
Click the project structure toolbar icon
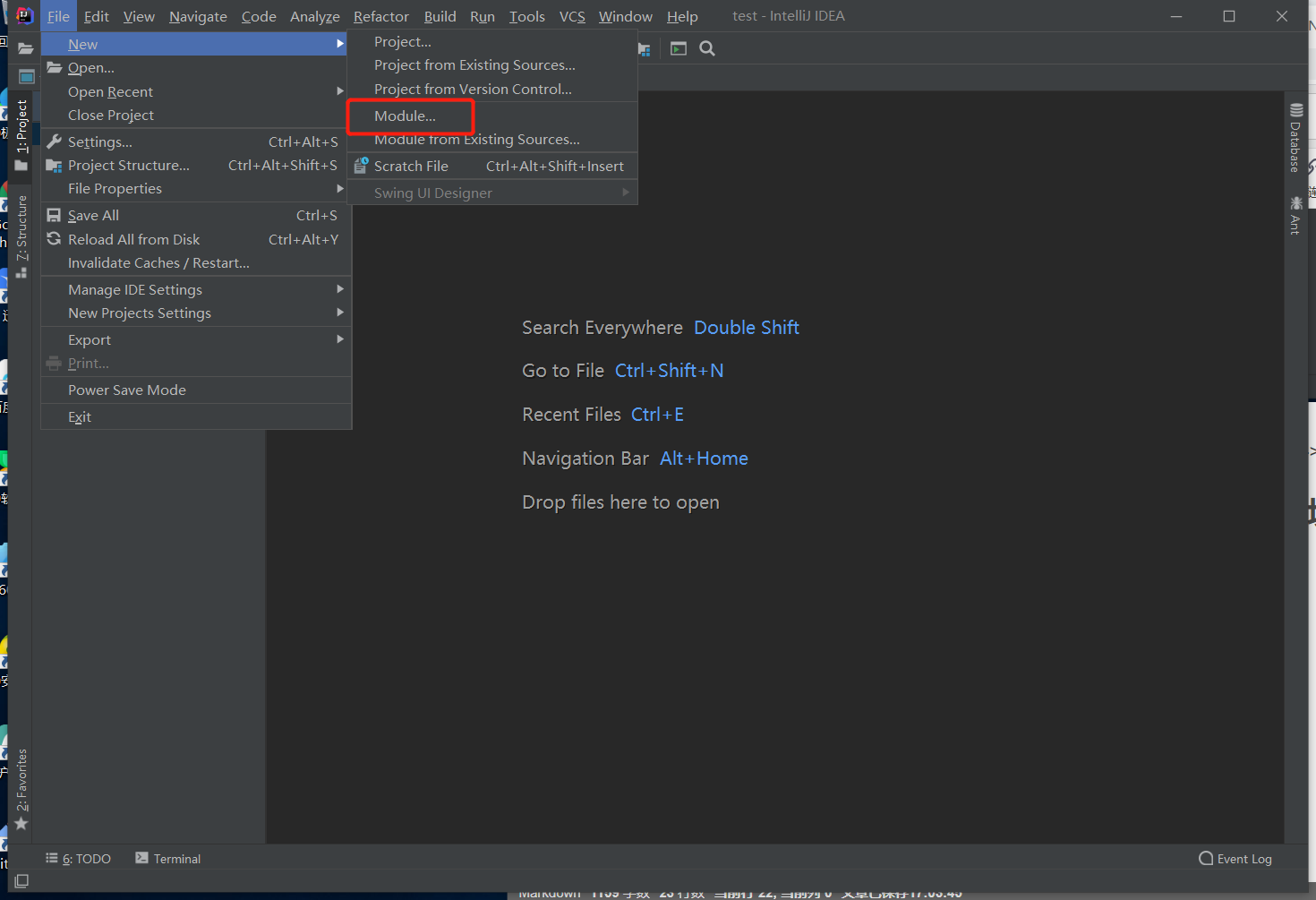pyautogui.click(x=644, y=48)
